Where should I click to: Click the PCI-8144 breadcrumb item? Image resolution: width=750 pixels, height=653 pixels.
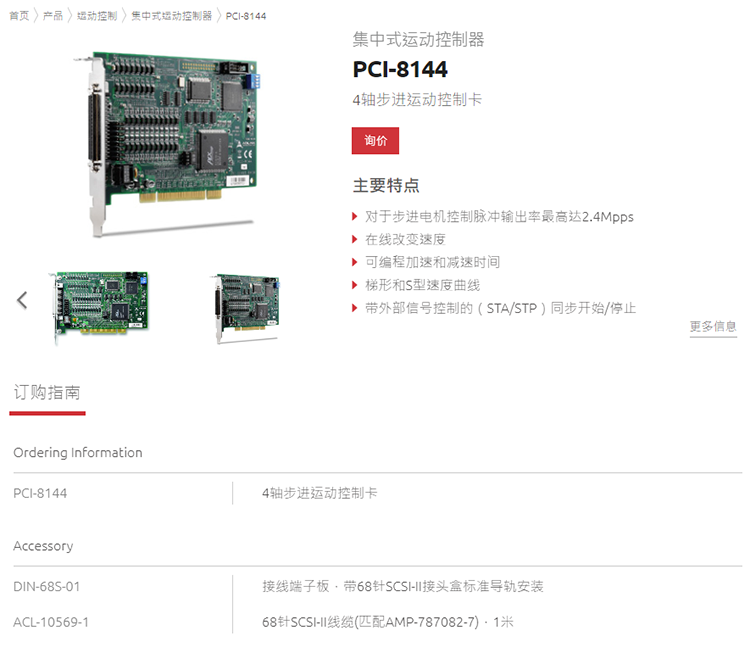click(x=246, y=16)
